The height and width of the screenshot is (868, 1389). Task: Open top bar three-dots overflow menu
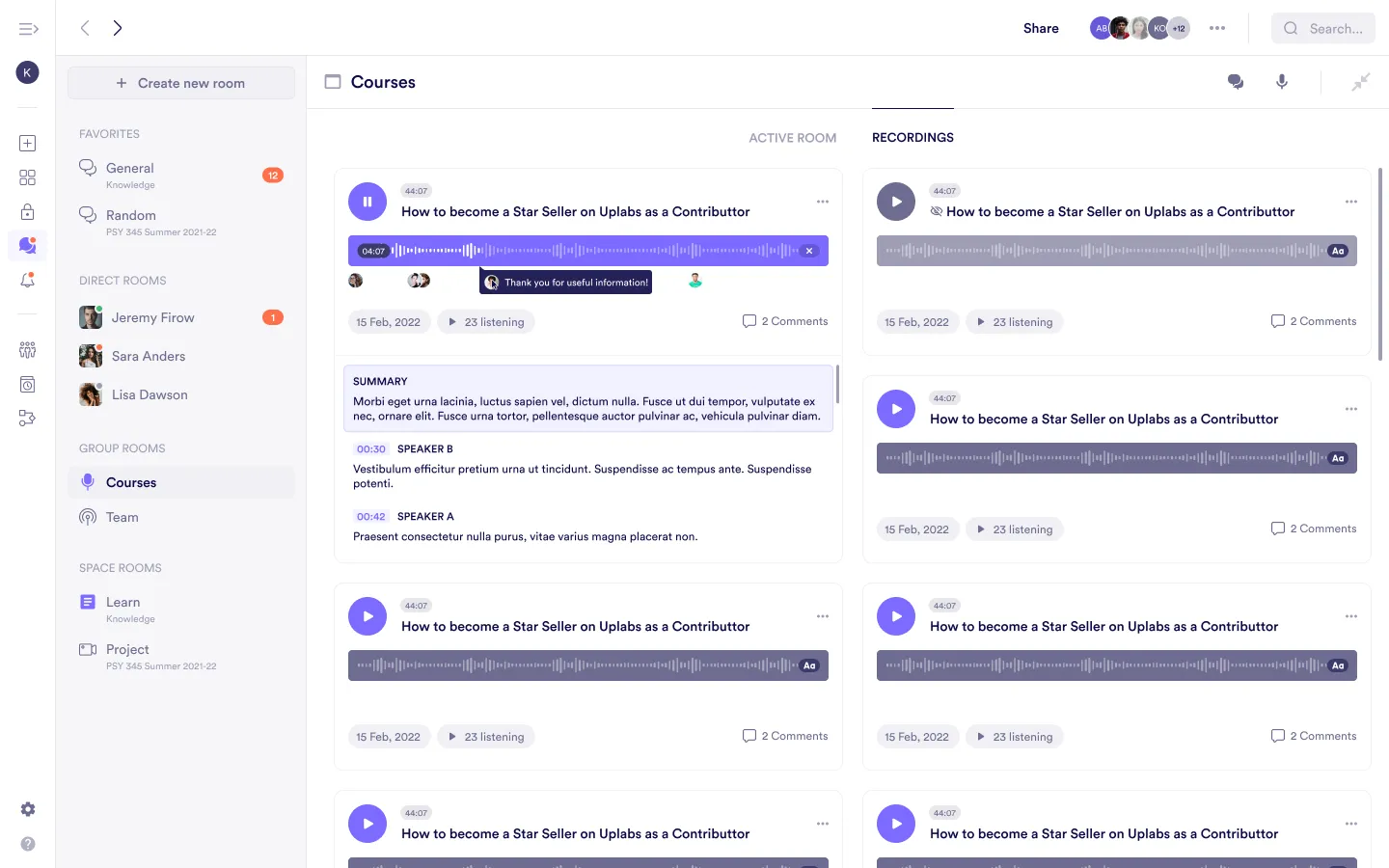(x=1217, y=28)
